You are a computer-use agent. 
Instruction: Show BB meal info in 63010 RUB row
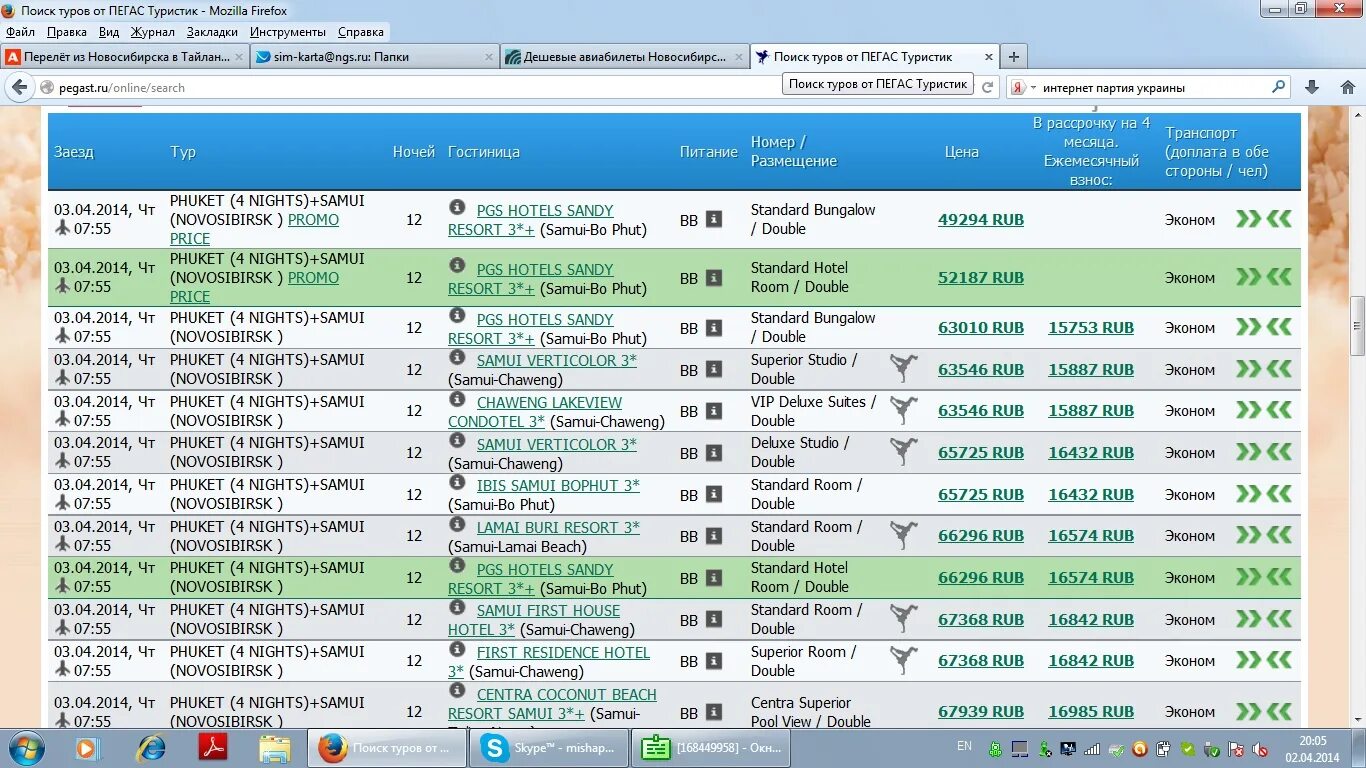tap(714, 327)
